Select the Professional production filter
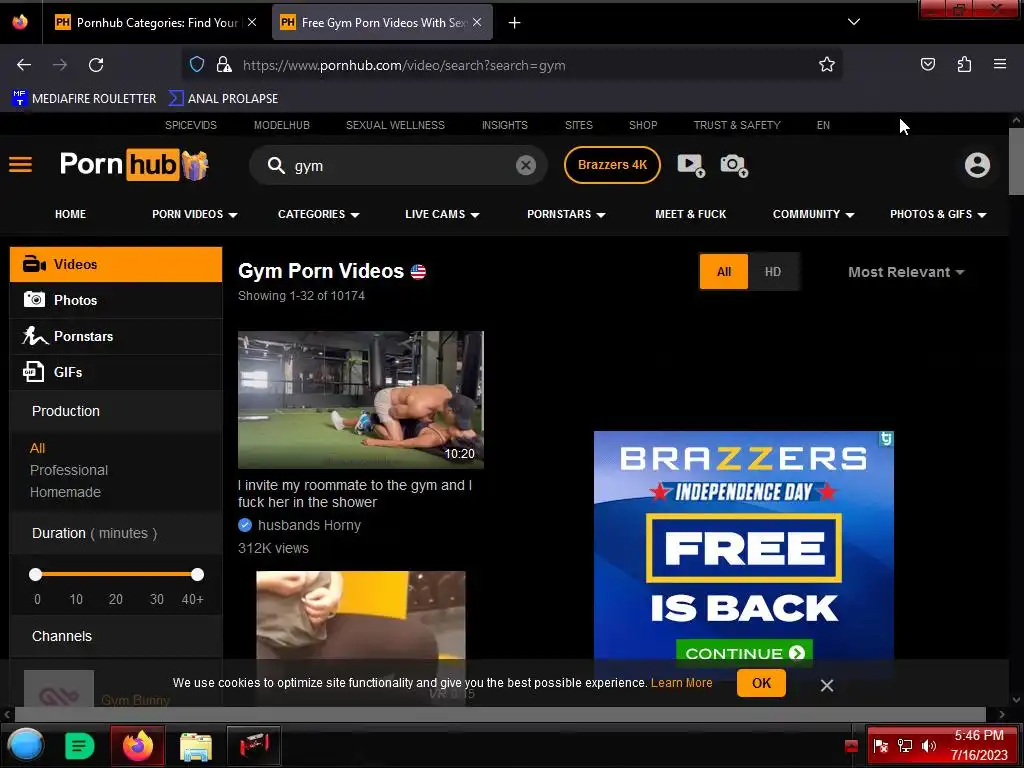Screen dimensions: 1024x768 point(69,470)
